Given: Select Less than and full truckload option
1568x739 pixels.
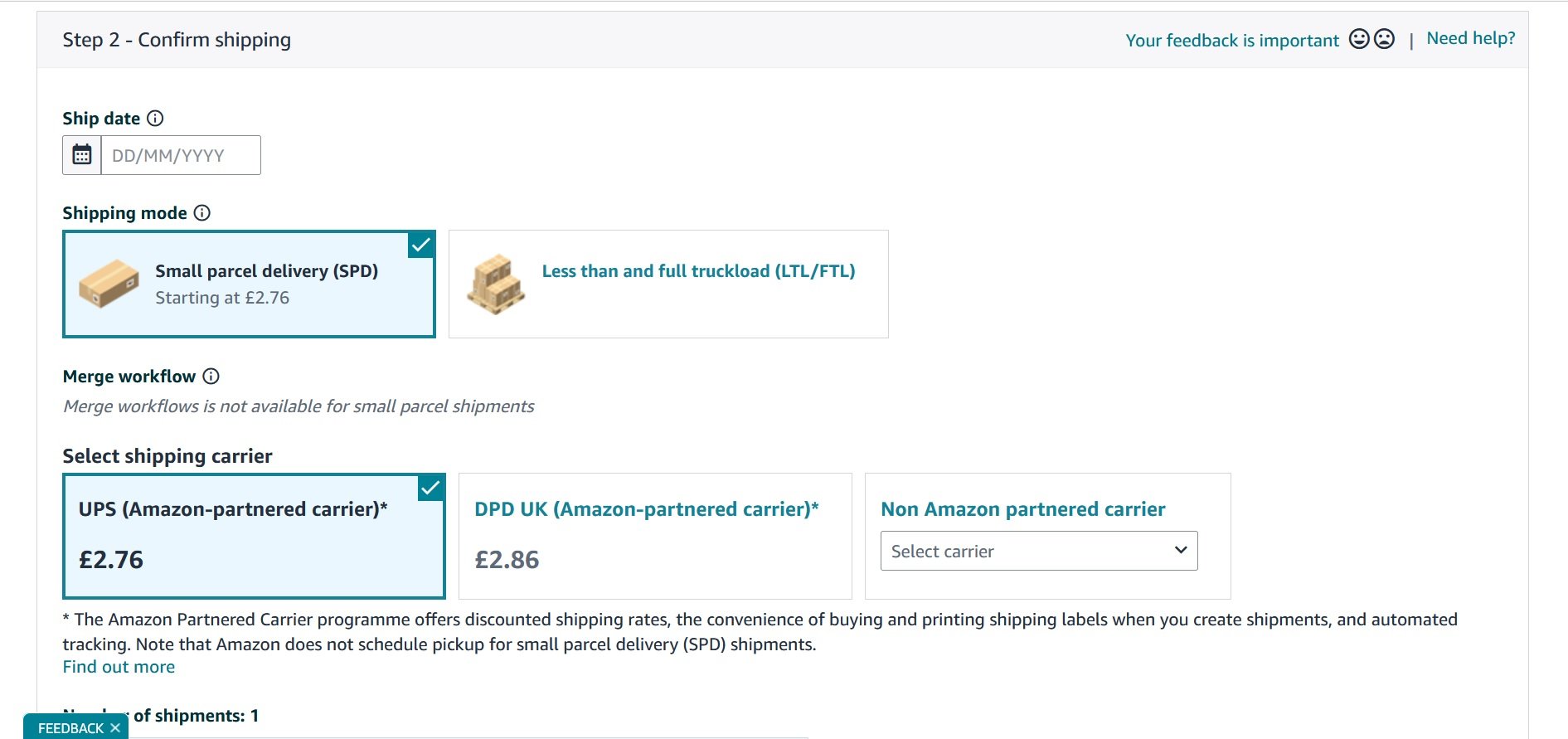Looking at the screenshot, I should pos(698,271).
